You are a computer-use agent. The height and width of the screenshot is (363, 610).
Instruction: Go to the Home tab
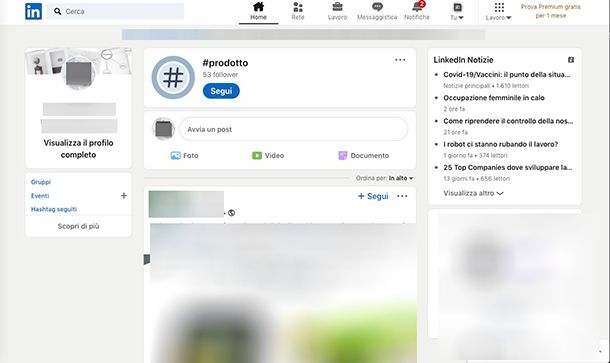(x=258, y=11)
